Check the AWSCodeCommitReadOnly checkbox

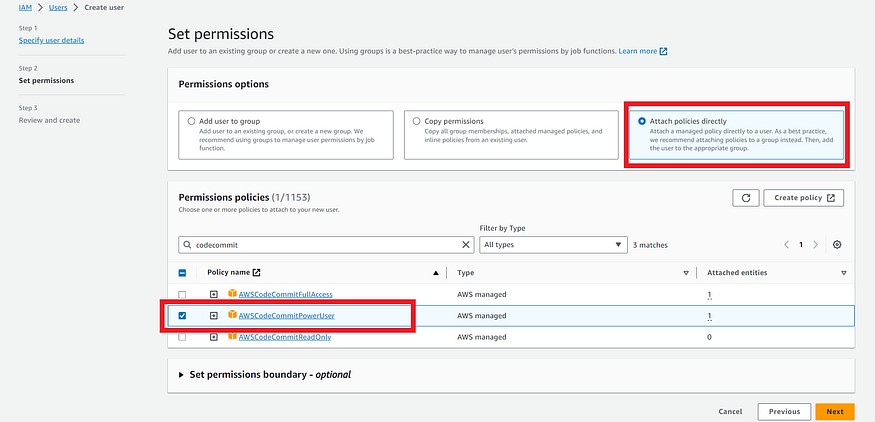(x=182, y=337)
